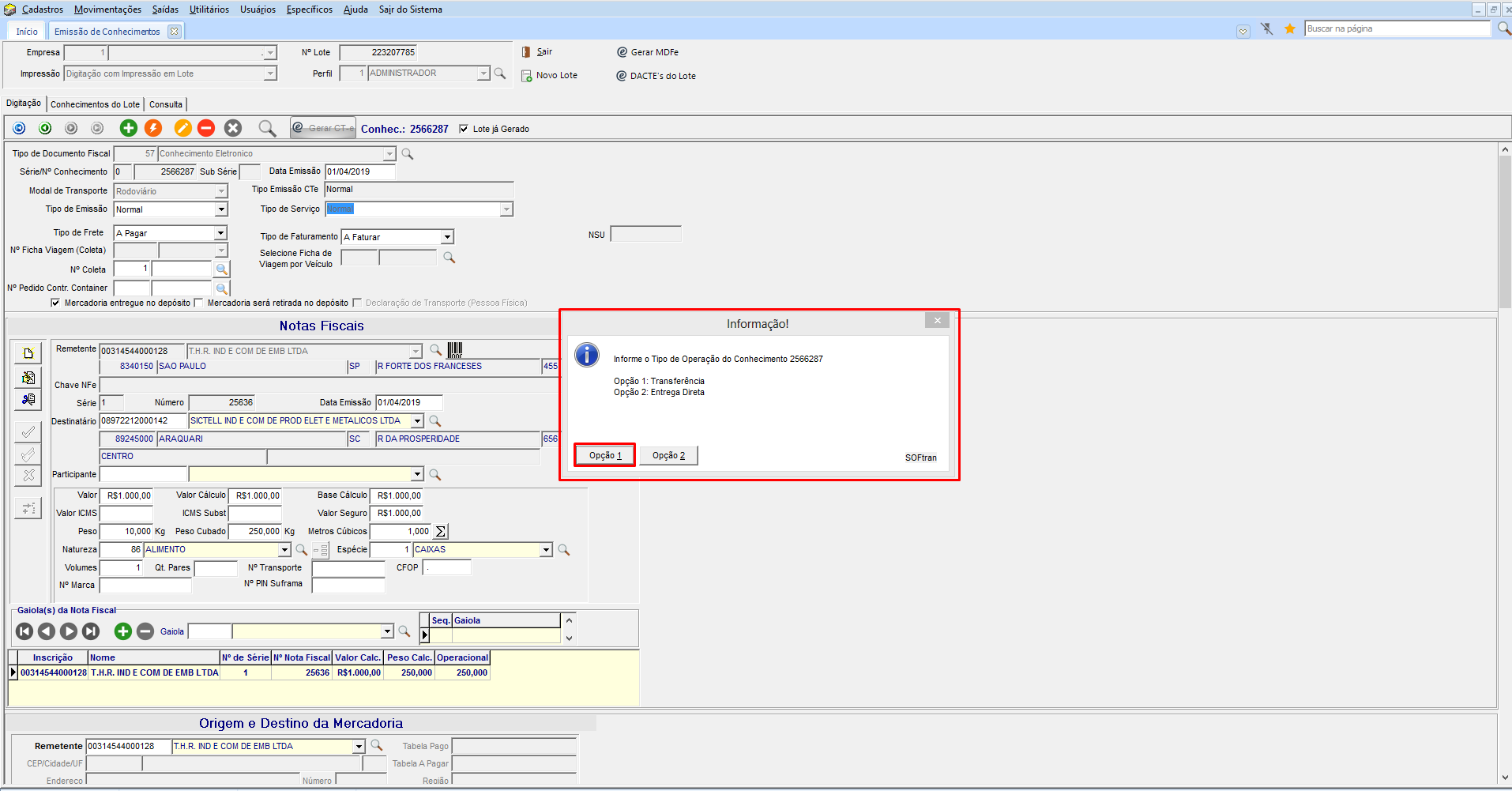Go to the Início tab
This screenshot has width=1512, height=791.
[x=27, y=32]
